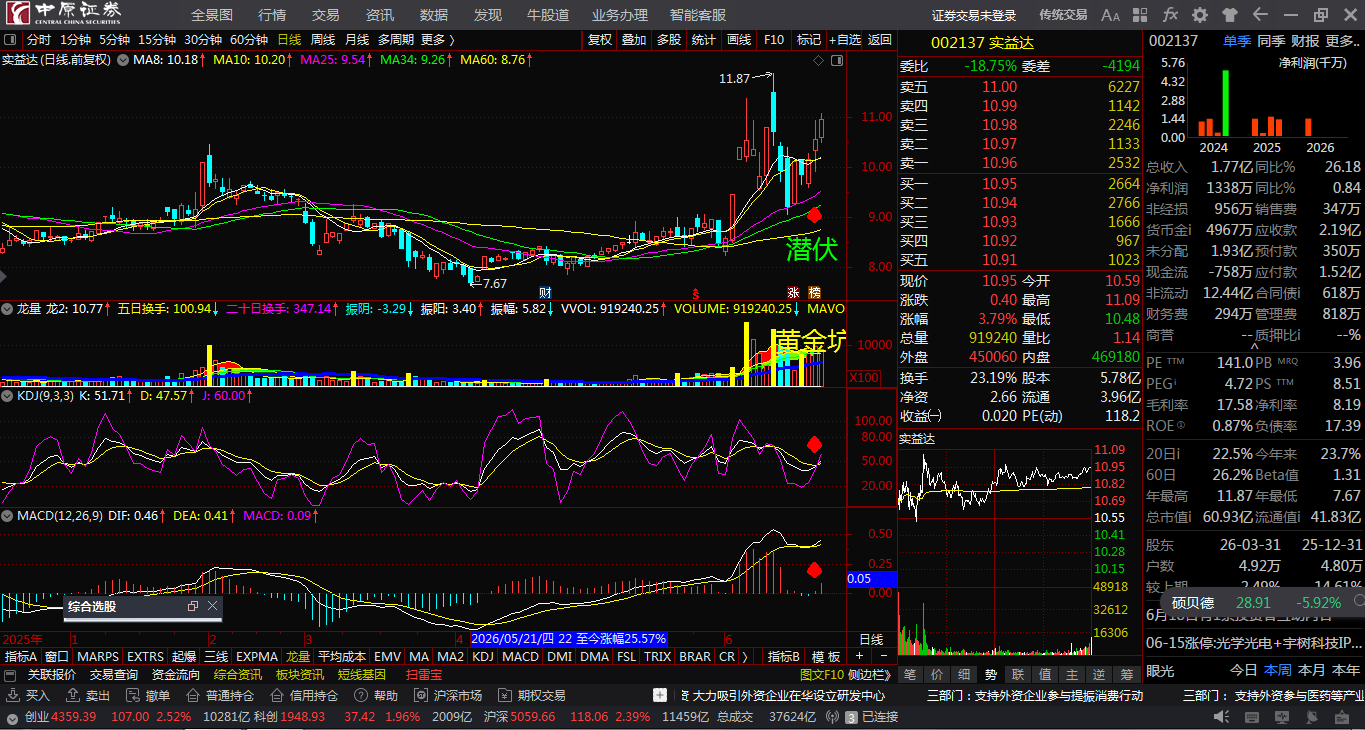
Task: Open the 数据 menu
Action: click(434, 15)
